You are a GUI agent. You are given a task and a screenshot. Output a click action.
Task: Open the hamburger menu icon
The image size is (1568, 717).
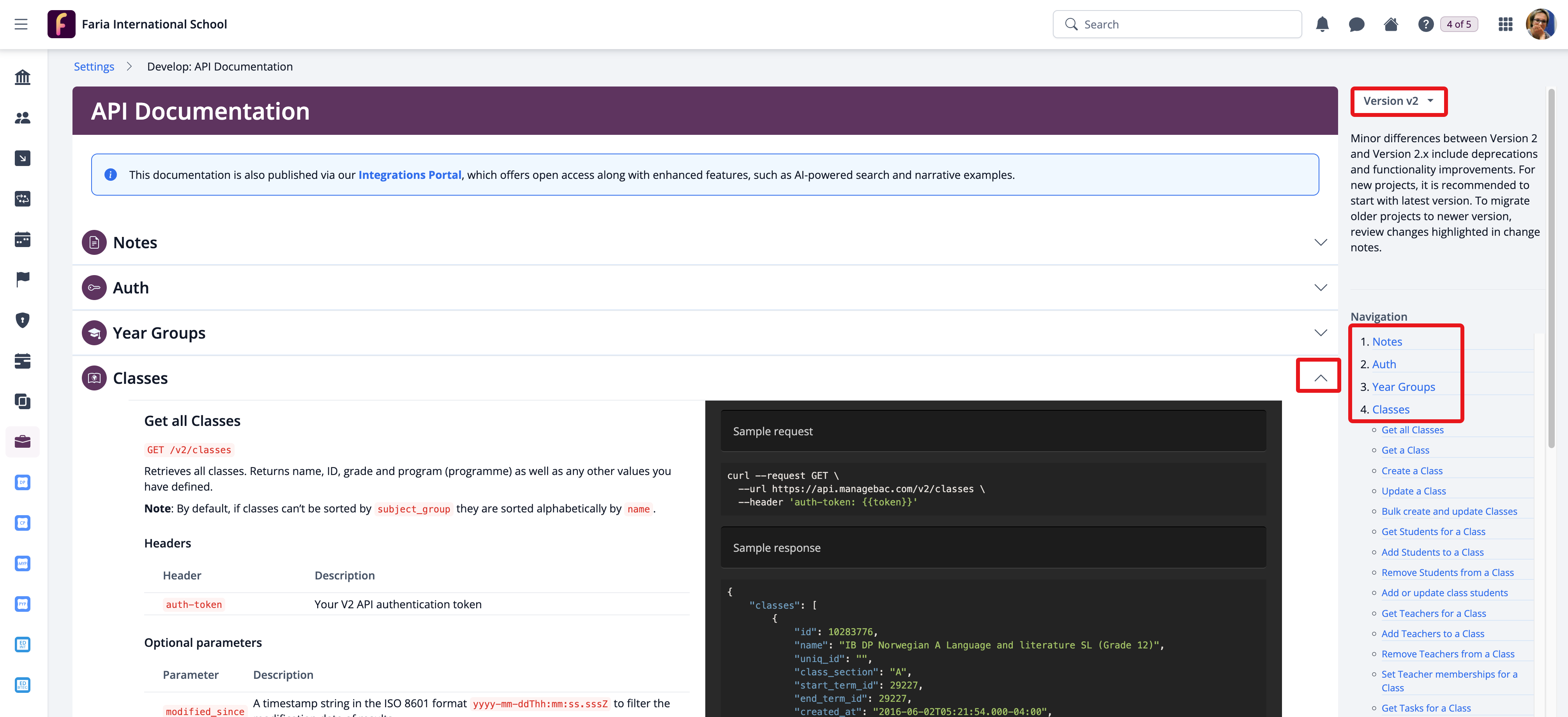(x=21, y=24)
